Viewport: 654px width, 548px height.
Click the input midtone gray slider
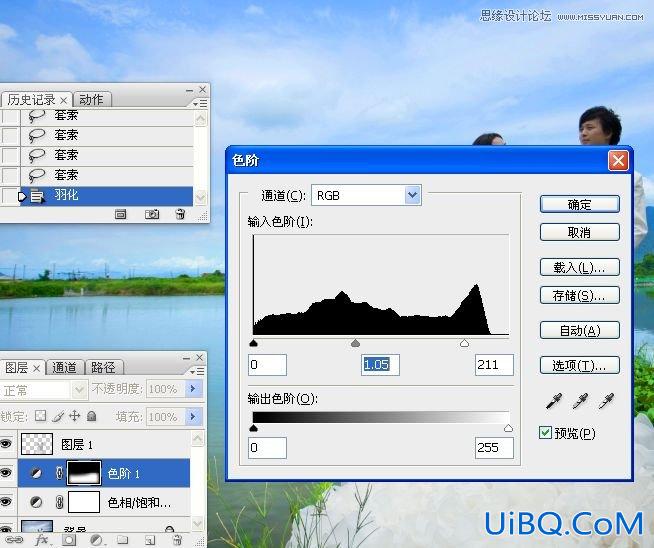355,343
